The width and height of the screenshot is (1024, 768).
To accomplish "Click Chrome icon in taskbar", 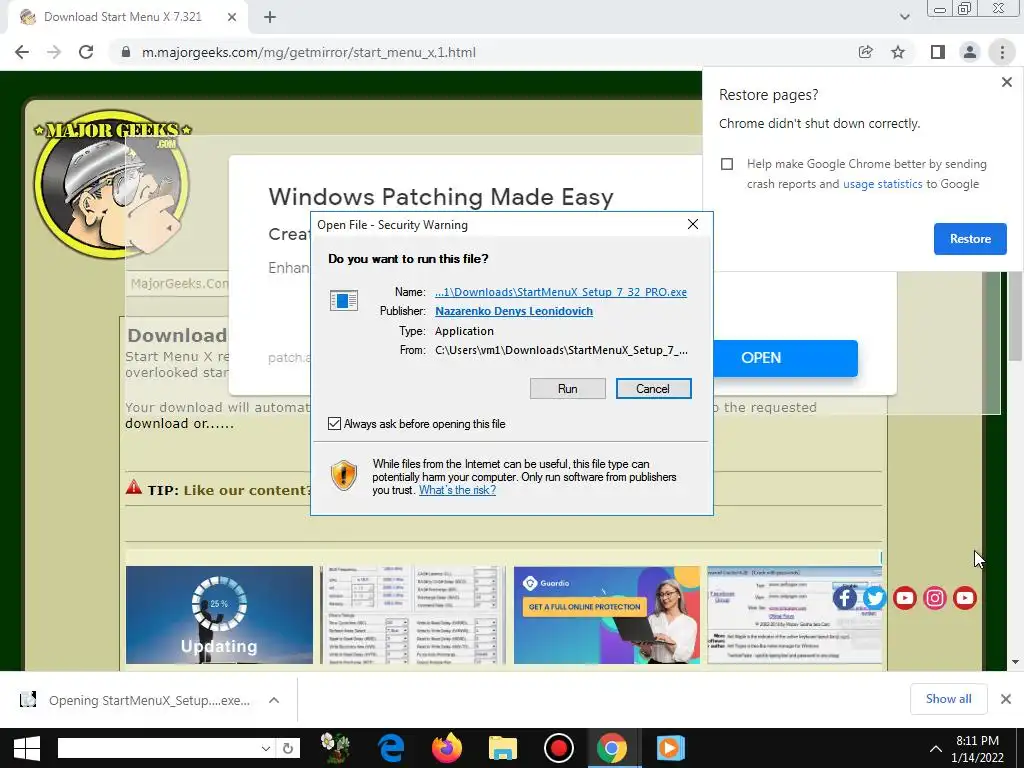I will 612,748.
